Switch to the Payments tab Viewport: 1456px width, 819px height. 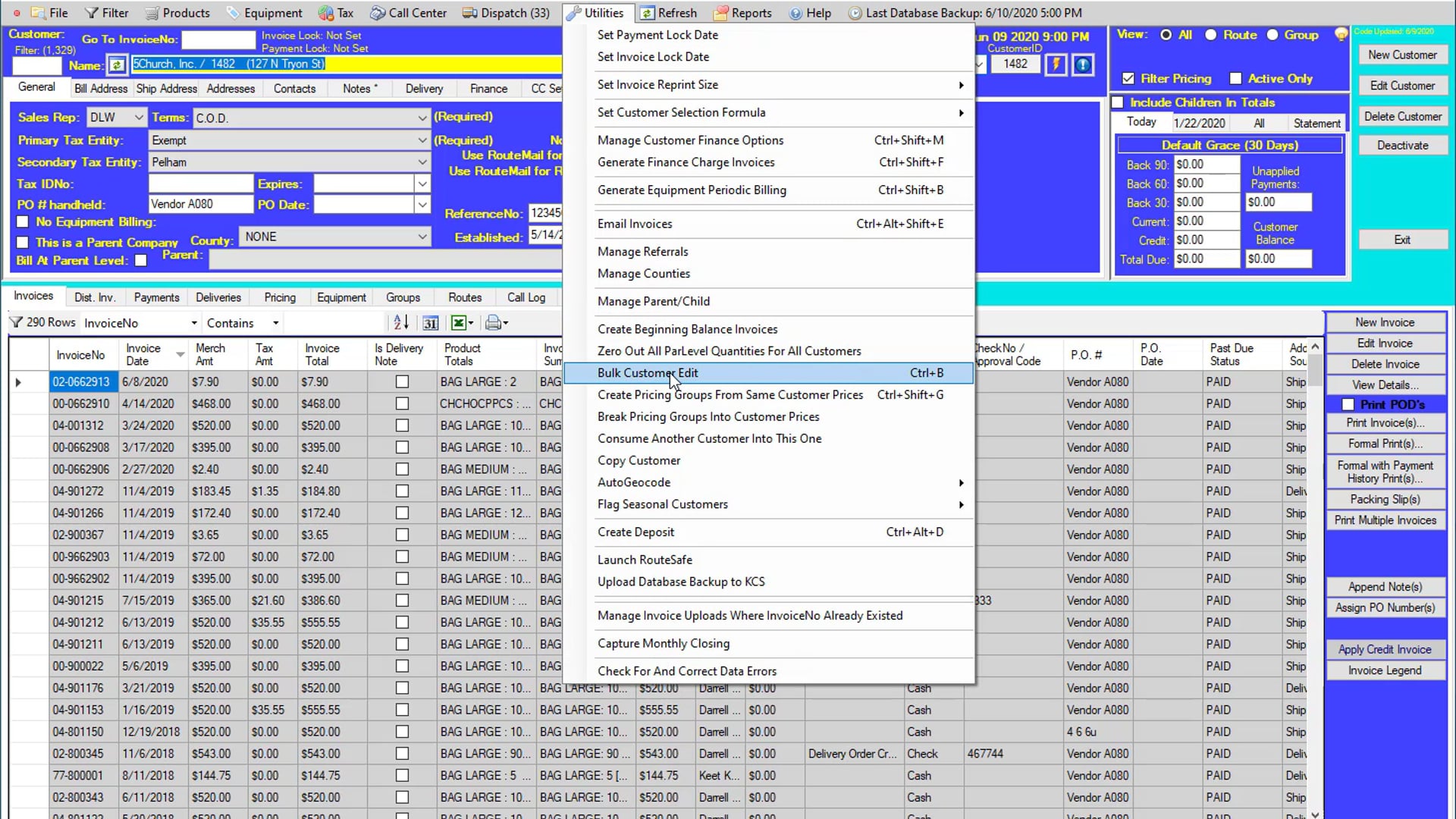click(x=156, y=297)
